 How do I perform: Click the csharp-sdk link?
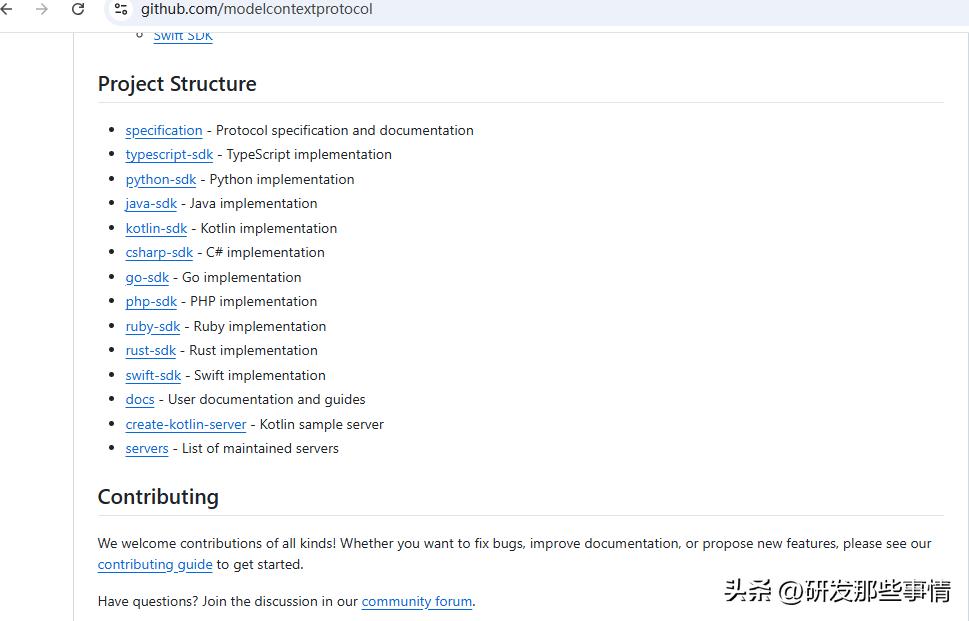(159, 253)
